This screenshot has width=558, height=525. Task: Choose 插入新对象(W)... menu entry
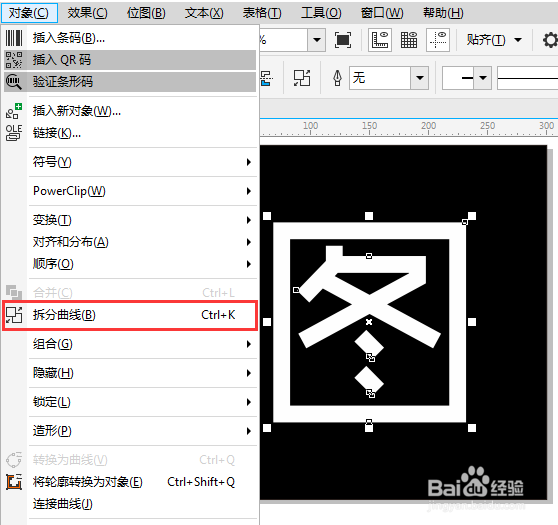(x=130, y=111)
